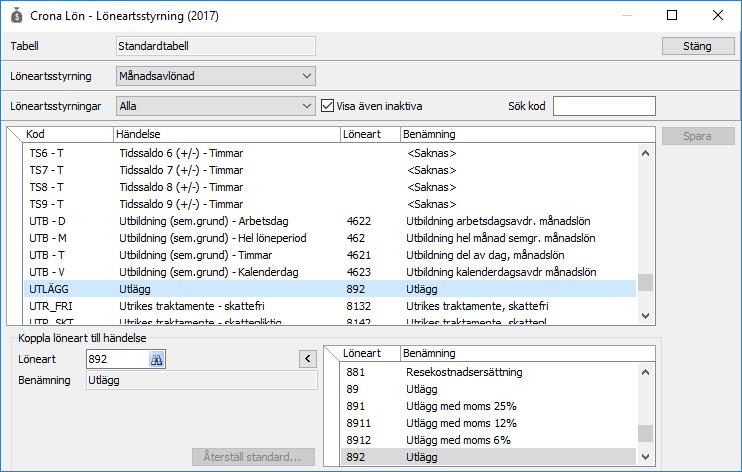Select the UTB - D row
Image resolution: width=742 pixels, height=472 pixels.
(x=330, y=221)
